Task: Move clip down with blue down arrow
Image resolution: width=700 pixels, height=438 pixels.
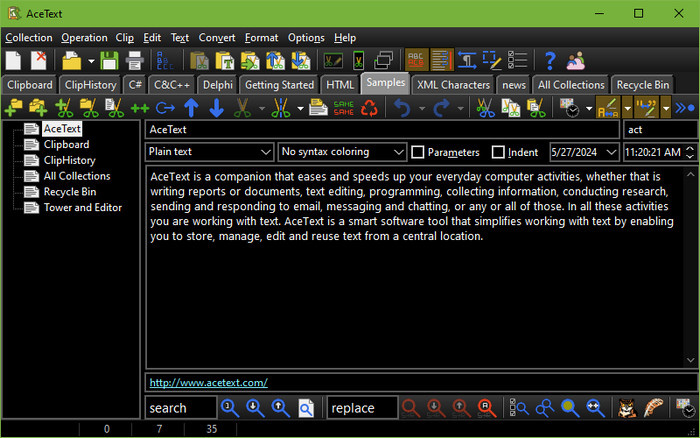Action: click(x=217, y=108)
